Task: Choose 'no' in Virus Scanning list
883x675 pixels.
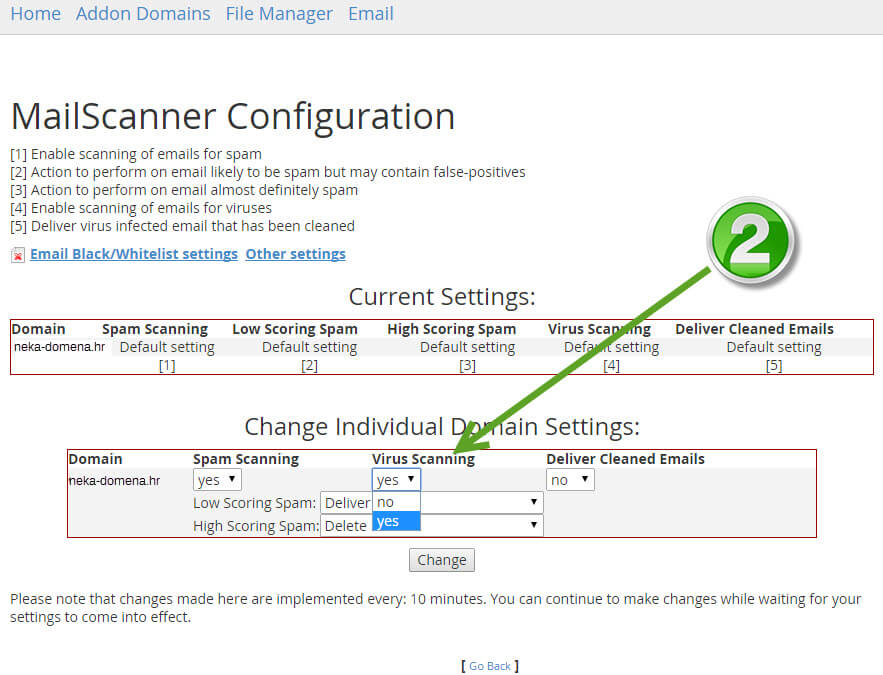Action: (396, 502)
